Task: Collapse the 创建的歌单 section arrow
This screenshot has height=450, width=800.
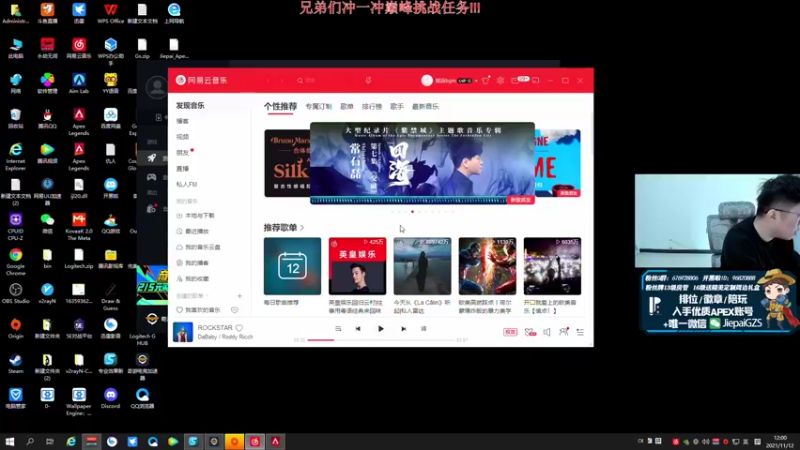Action: tap(208, 296)
